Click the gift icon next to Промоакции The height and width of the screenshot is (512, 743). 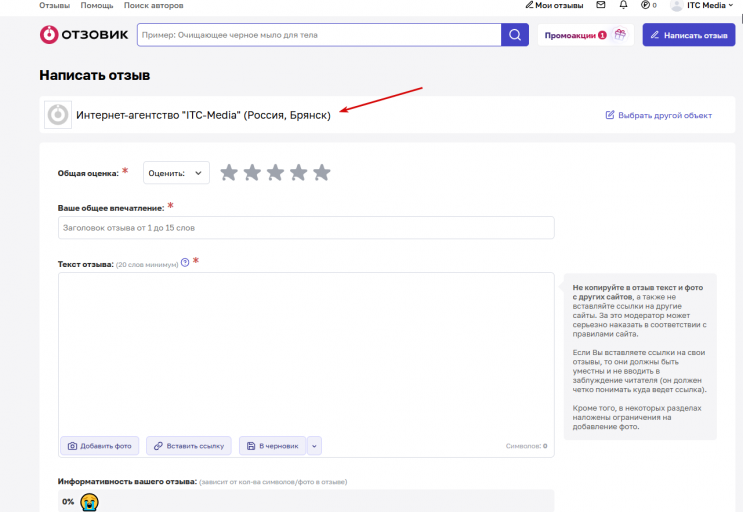[620, 35]
